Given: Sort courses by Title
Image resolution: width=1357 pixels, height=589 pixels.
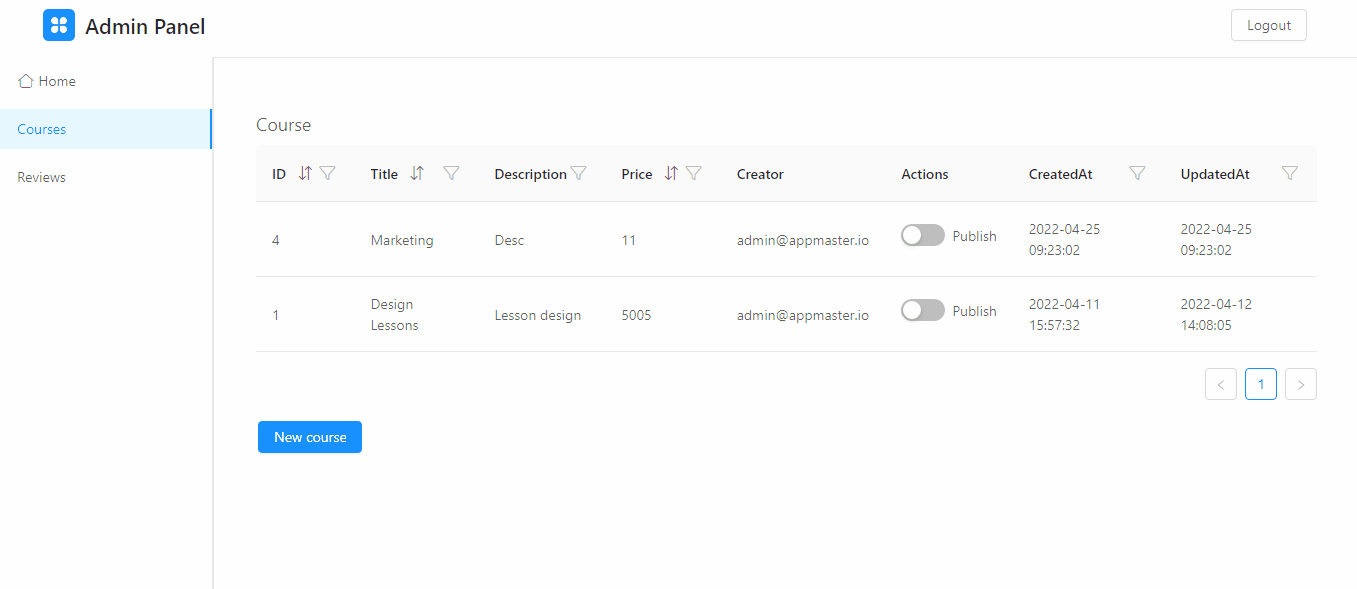Looking at the screenshot, I should coord(417,173).
